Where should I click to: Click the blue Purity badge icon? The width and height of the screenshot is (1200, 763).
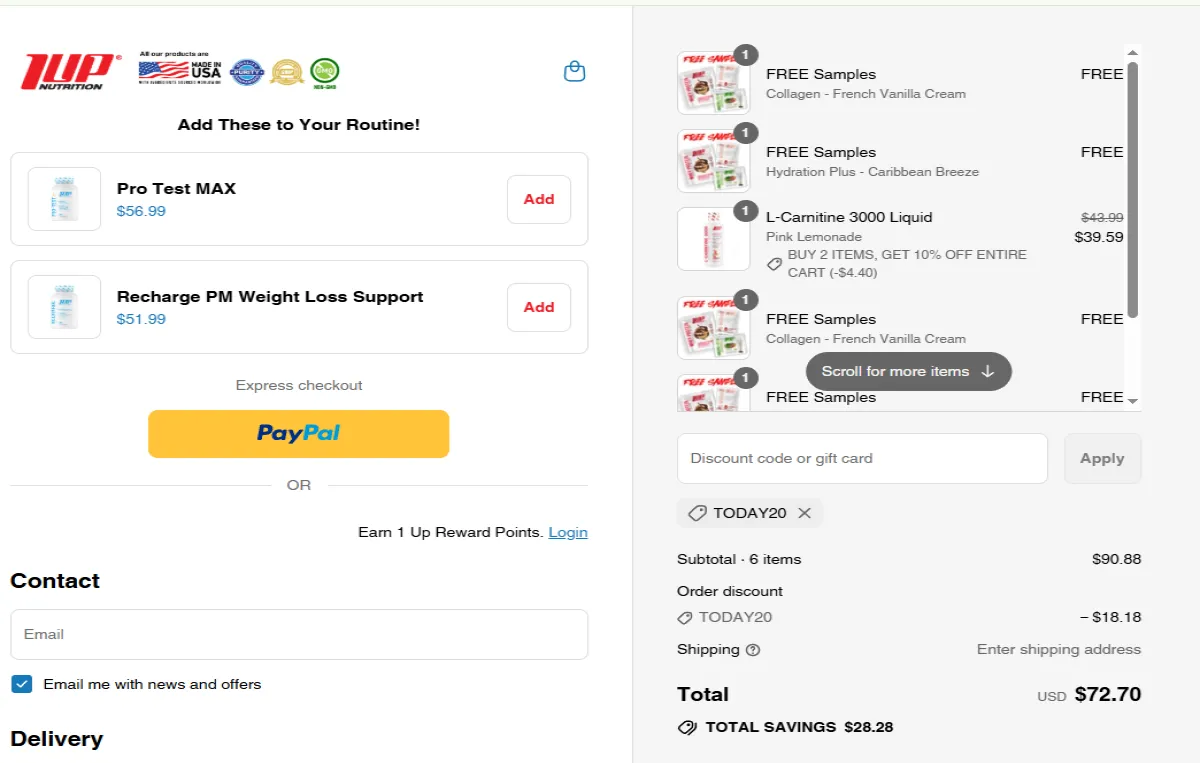246,72
